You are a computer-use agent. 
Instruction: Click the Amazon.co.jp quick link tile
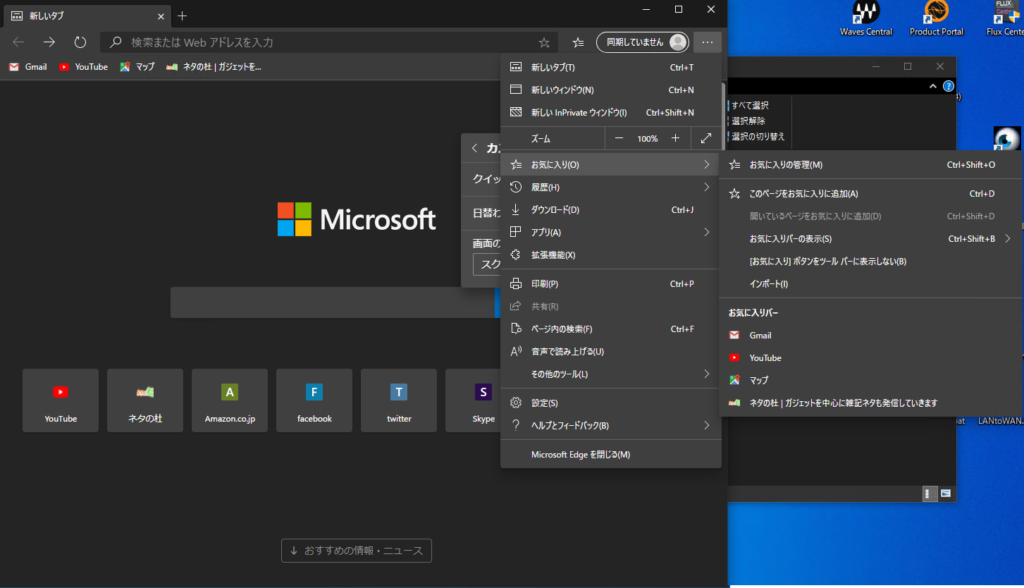230,400
